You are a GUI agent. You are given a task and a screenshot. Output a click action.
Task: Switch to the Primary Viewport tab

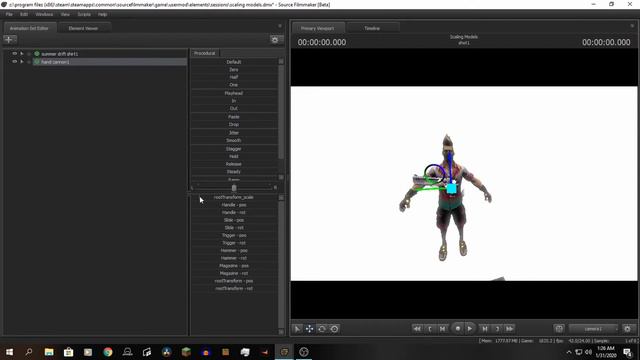pyautogui.click(x=318, y=28)
